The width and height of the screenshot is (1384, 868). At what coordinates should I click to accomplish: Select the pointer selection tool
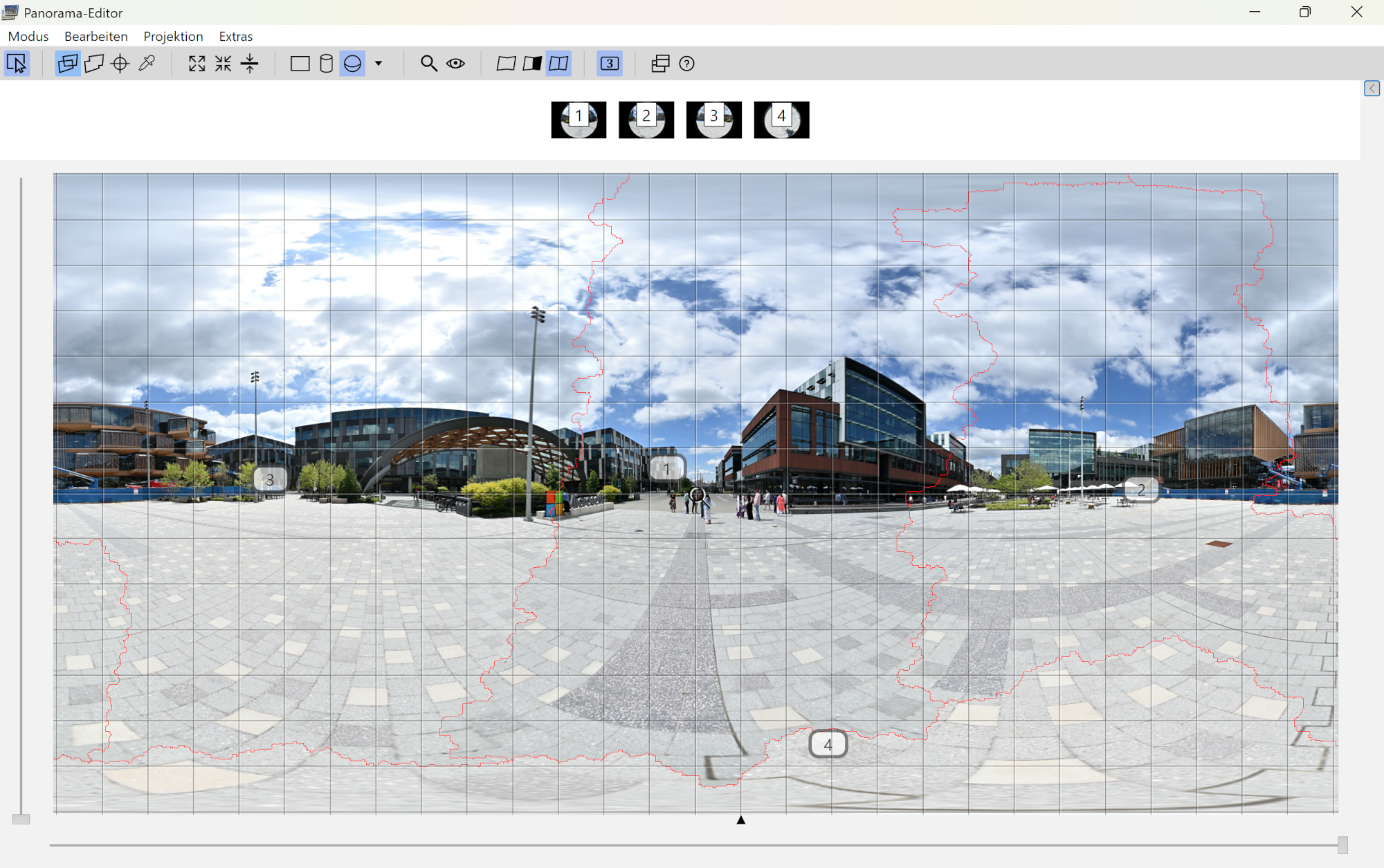(x=17, y=64)
